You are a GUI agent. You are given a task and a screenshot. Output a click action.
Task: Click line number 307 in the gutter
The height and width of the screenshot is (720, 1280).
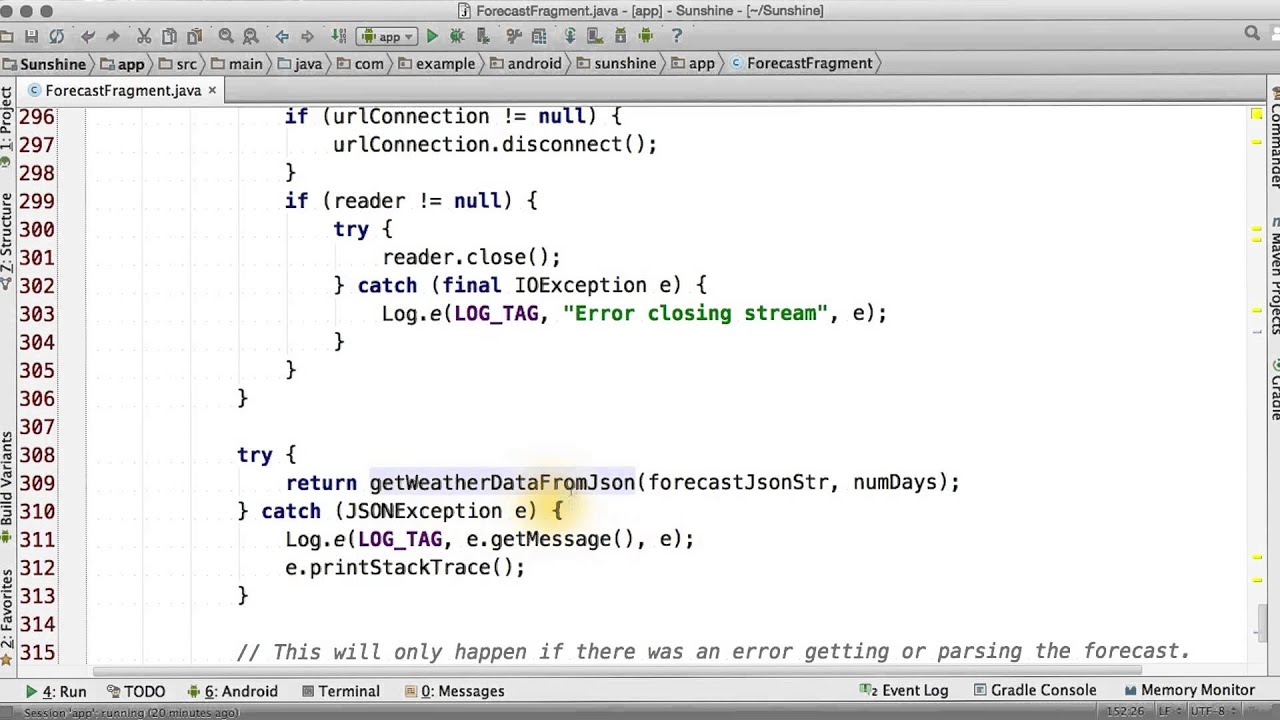tap(37, 426)
